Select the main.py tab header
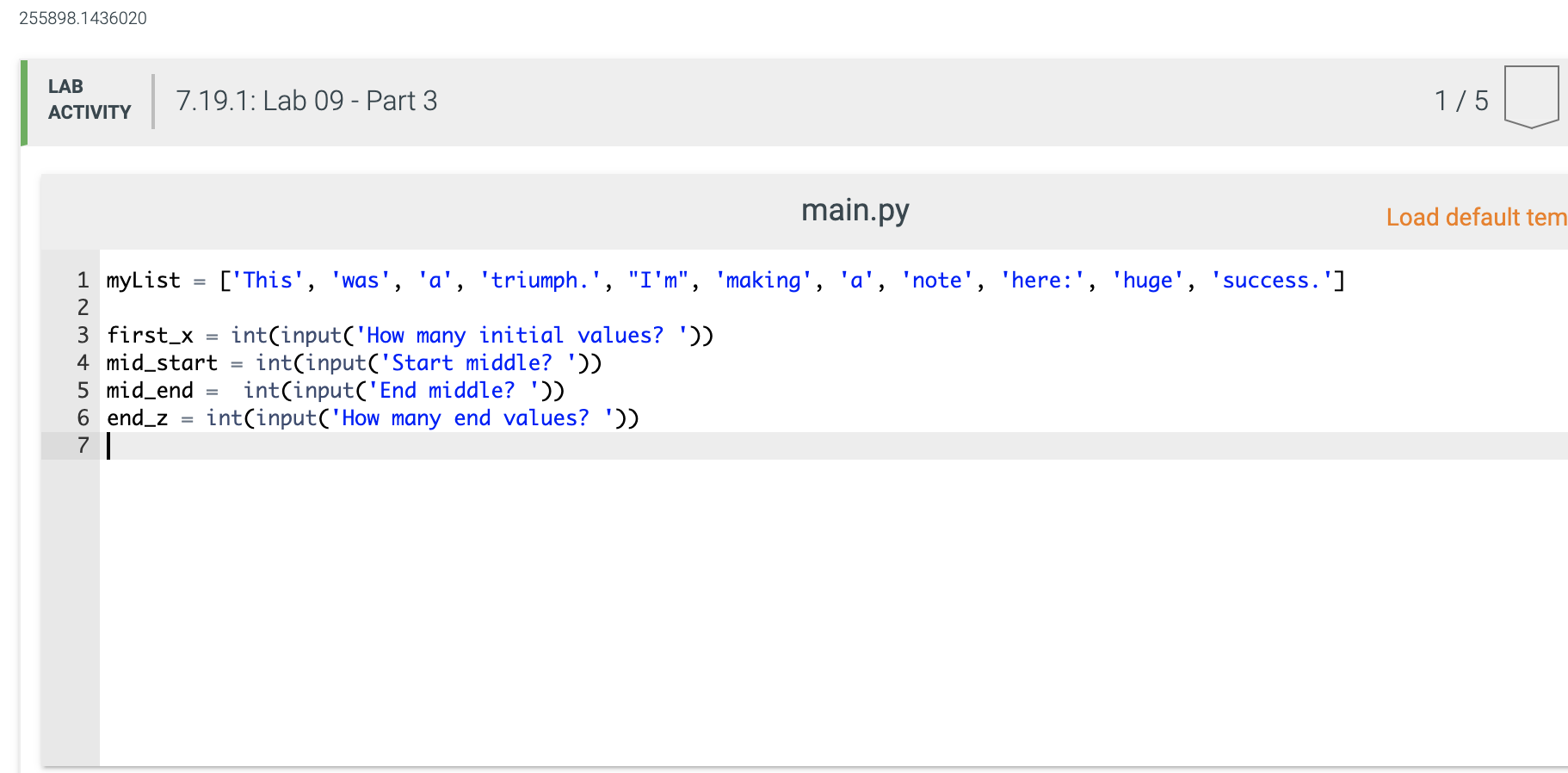Viewport: 1568px width, 773px height. (x=855, y=209)
